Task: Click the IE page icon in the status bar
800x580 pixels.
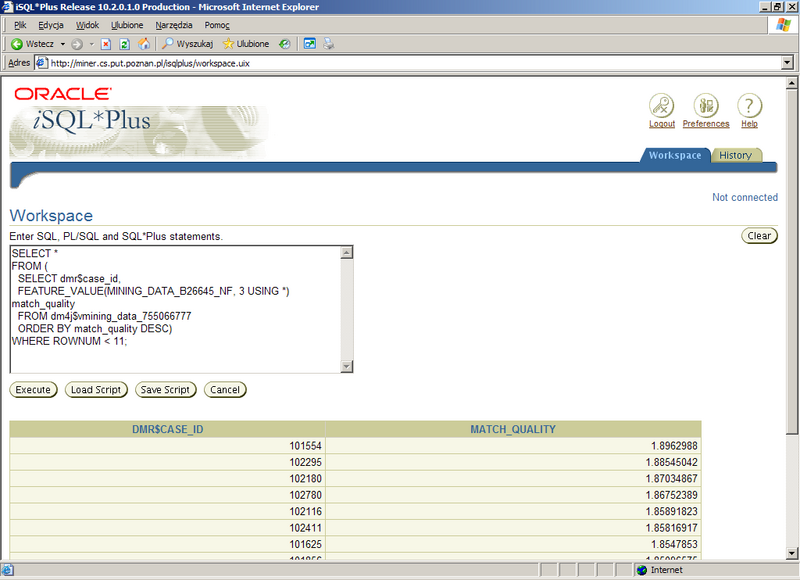Action: [x=8, y=570]
